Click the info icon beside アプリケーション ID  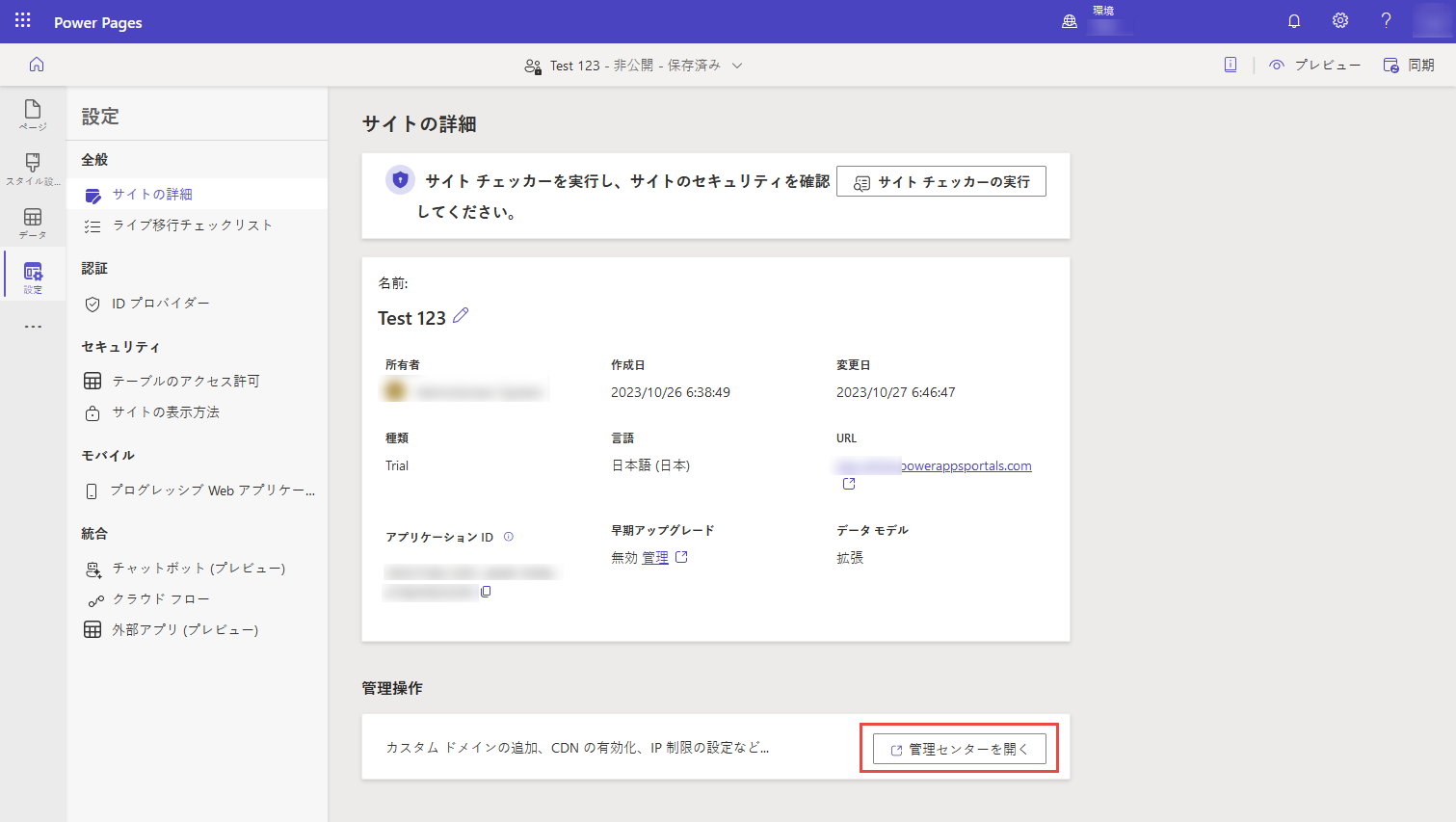coord(509,537)
